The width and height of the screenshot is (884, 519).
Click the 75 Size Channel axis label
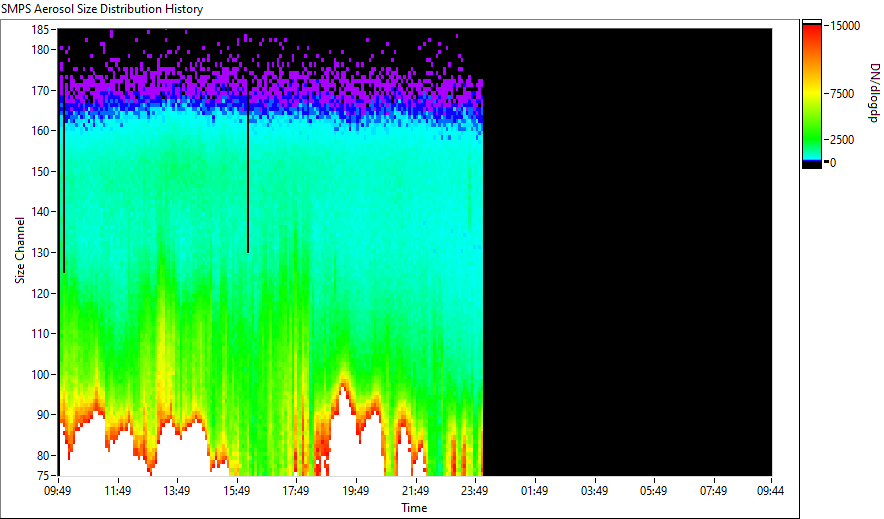43,476
